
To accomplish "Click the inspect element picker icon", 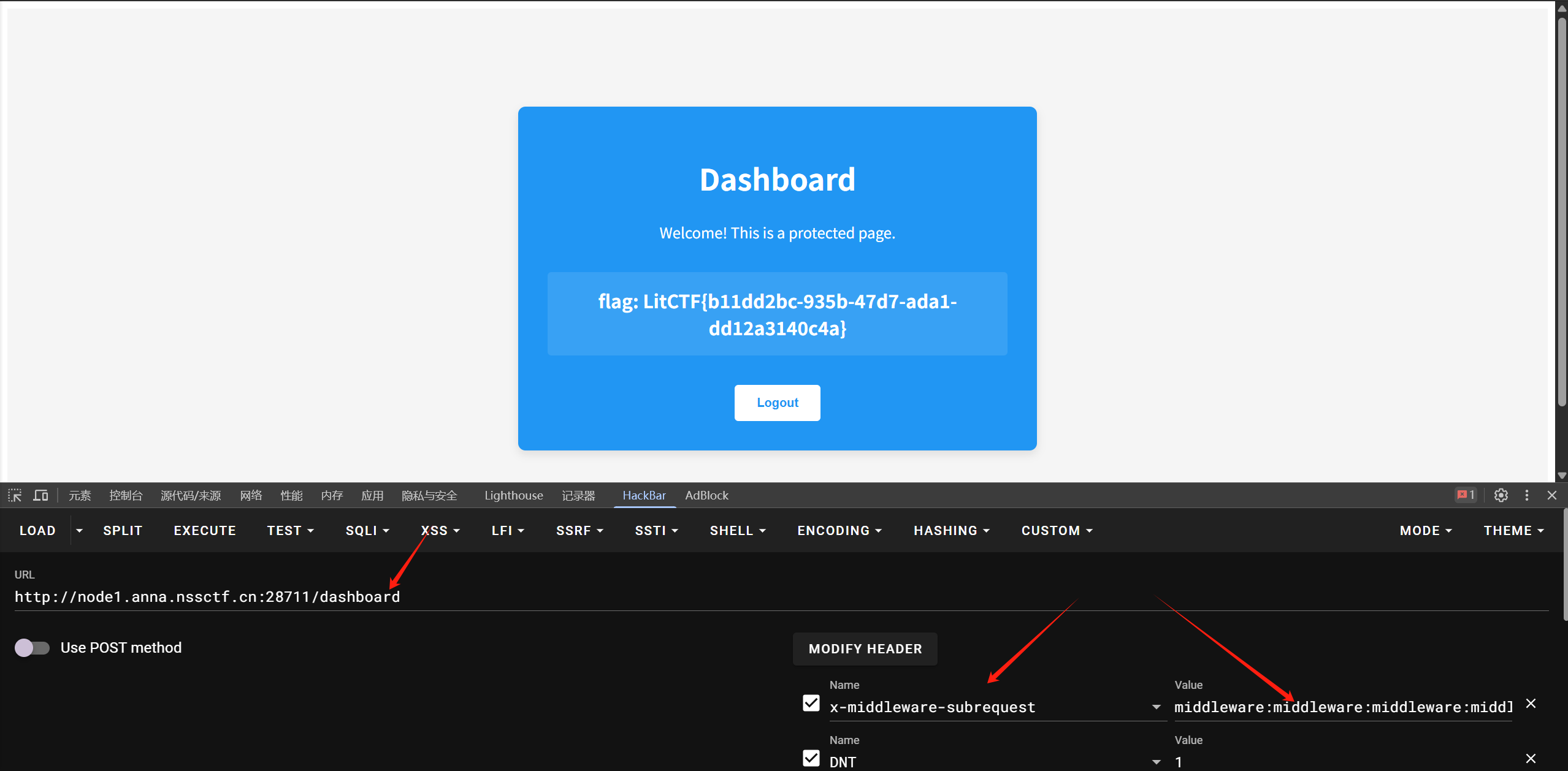I will pyautogui.click(x=15, y=495).
